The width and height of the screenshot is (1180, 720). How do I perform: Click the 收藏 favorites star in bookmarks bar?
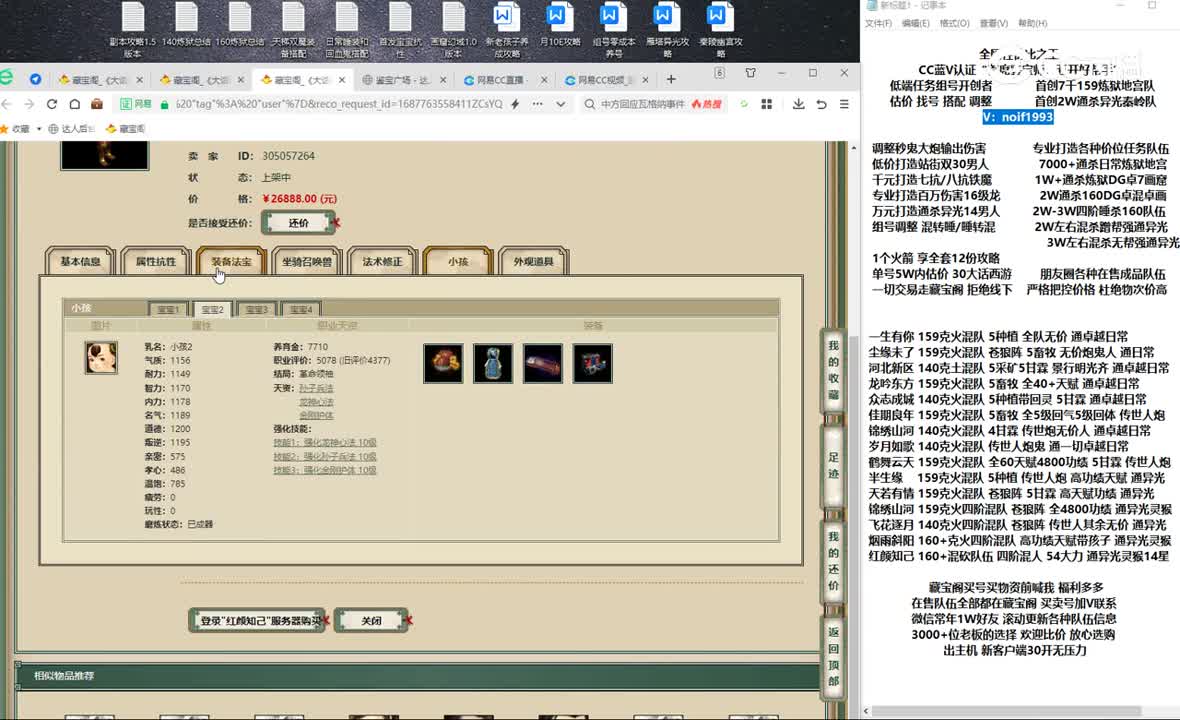[4, 129]
